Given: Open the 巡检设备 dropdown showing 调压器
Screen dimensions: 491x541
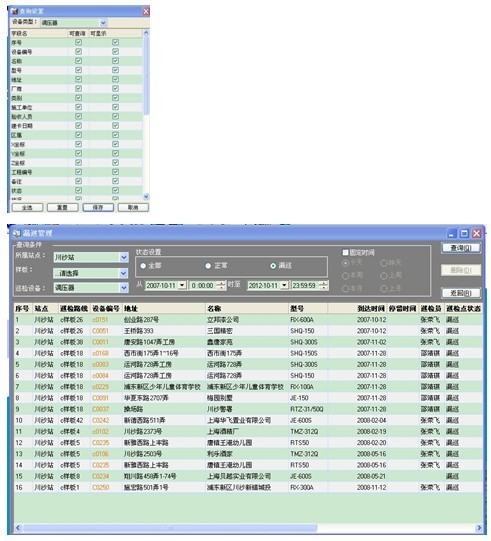Looking at the screenshot, I should (x=124, y=287).
